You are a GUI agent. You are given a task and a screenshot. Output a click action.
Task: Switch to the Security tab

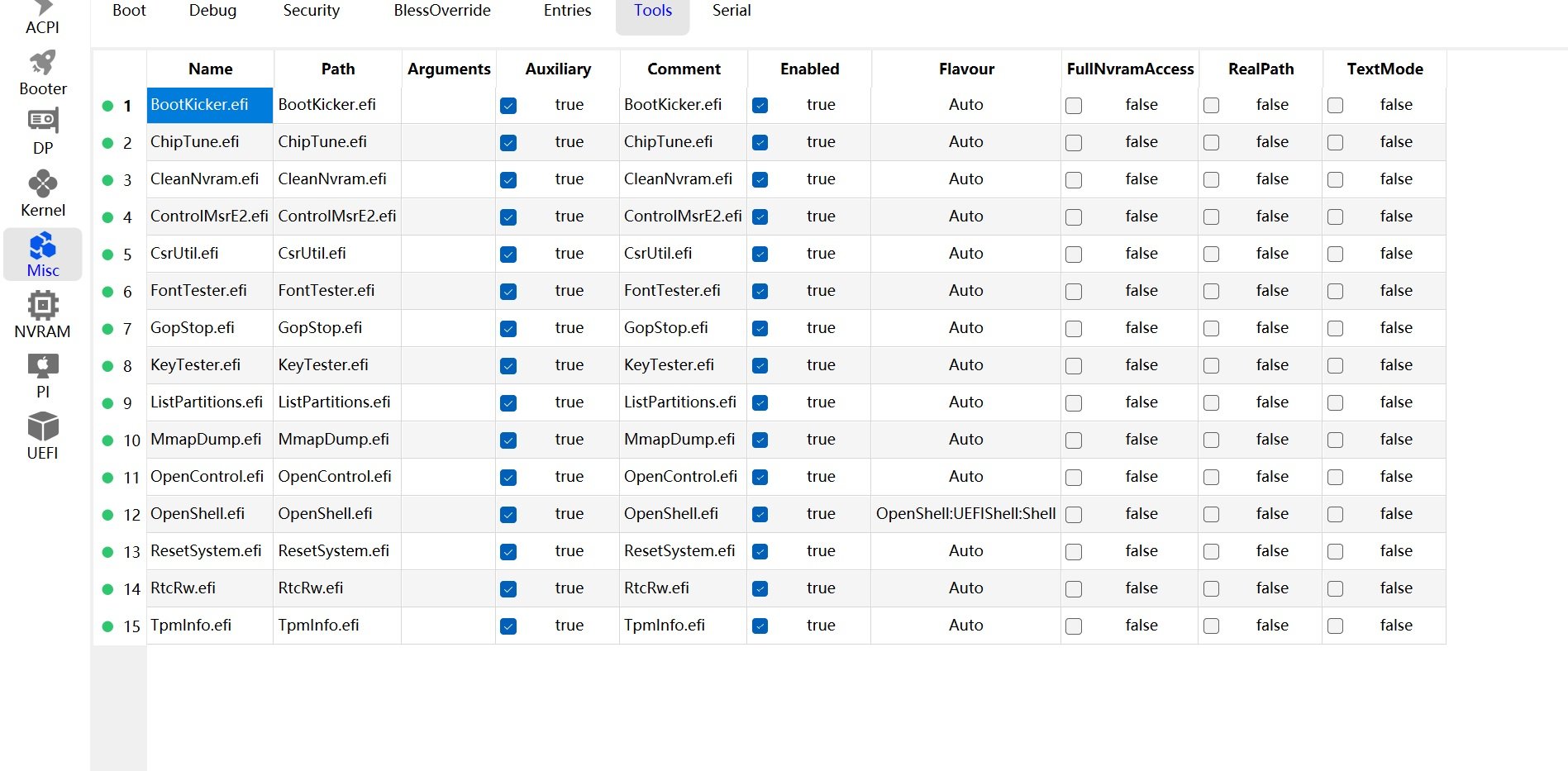[x=311, y=11]
